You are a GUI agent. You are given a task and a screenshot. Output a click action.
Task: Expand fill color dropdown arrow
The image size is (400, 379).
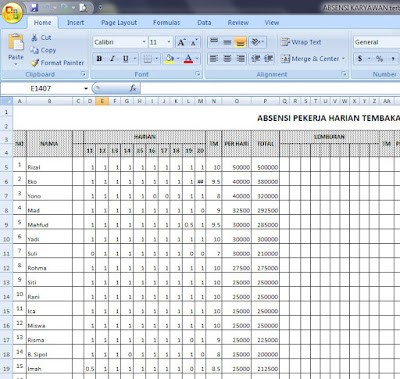[x=178, y=59]
